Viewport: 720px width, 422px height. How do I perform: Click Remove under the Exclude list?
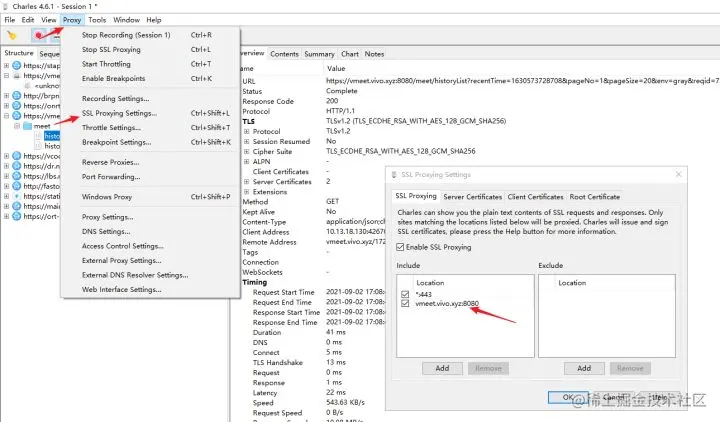click(x=630, y=368)
